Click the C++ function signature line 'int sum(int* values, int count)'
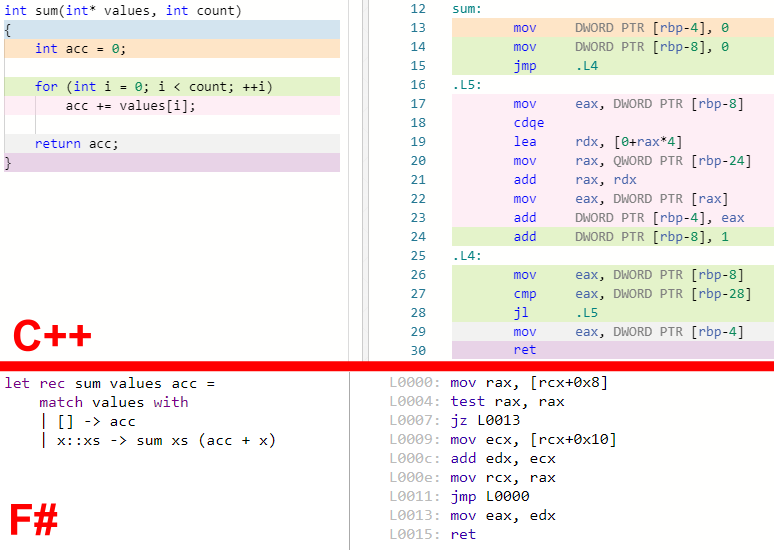Screen dimensions: 774x550 point(123,10)
